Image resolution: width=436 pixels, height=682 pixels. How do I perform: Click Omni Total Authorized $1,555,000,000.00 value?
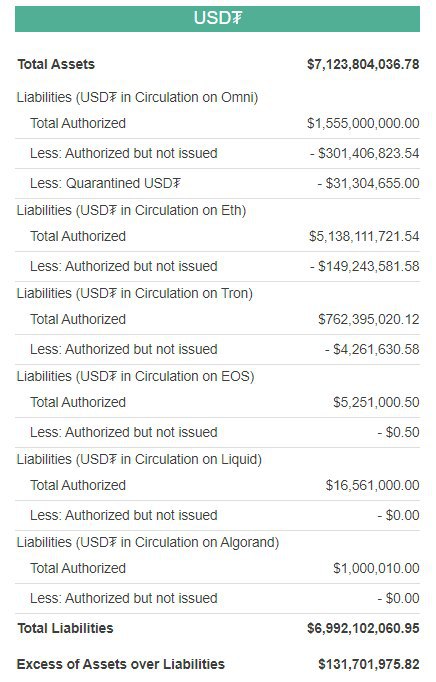363,123
